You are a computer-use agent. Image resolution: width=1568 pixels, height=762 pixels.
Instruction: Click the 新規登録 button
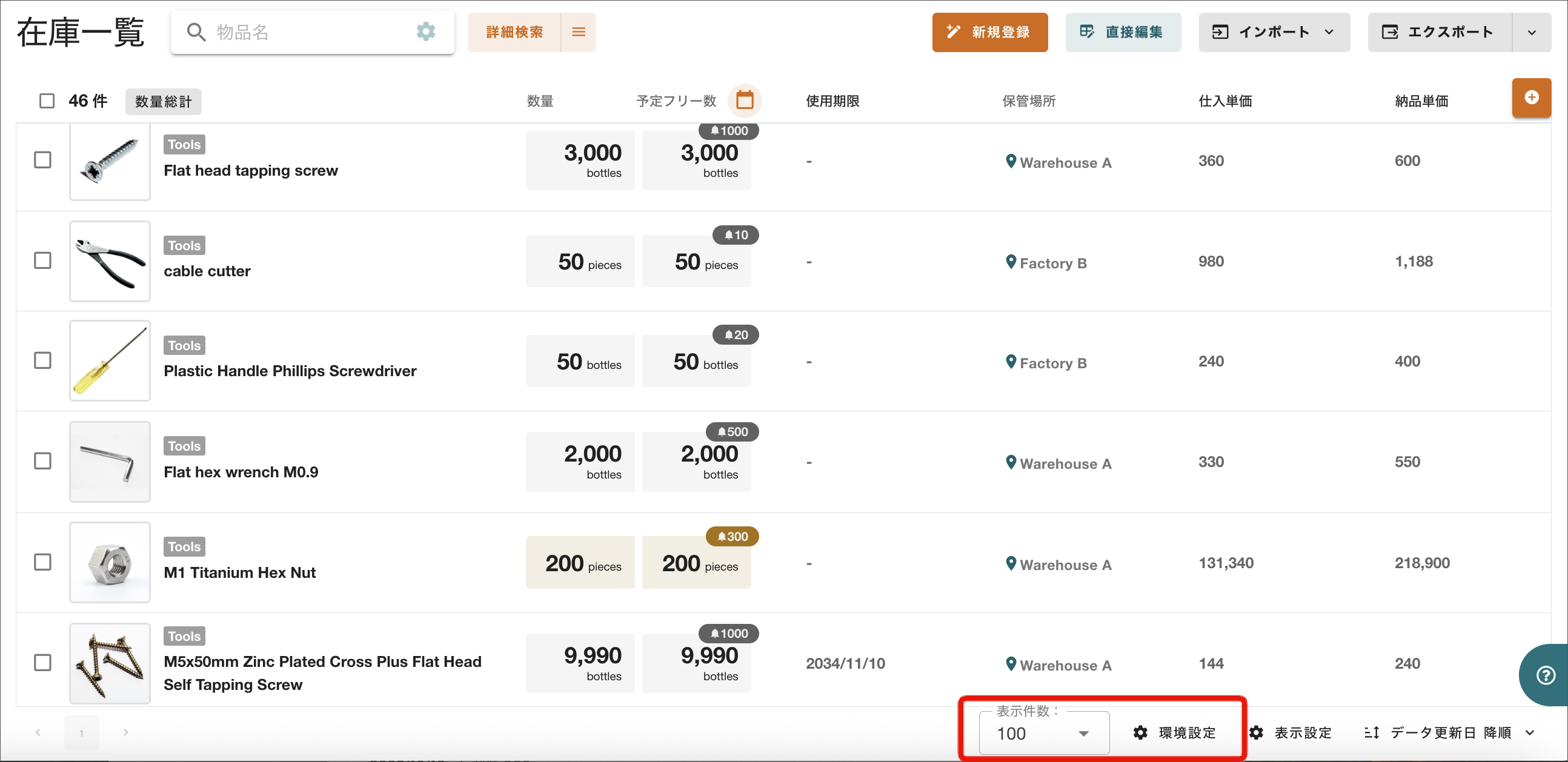(990, 31)
